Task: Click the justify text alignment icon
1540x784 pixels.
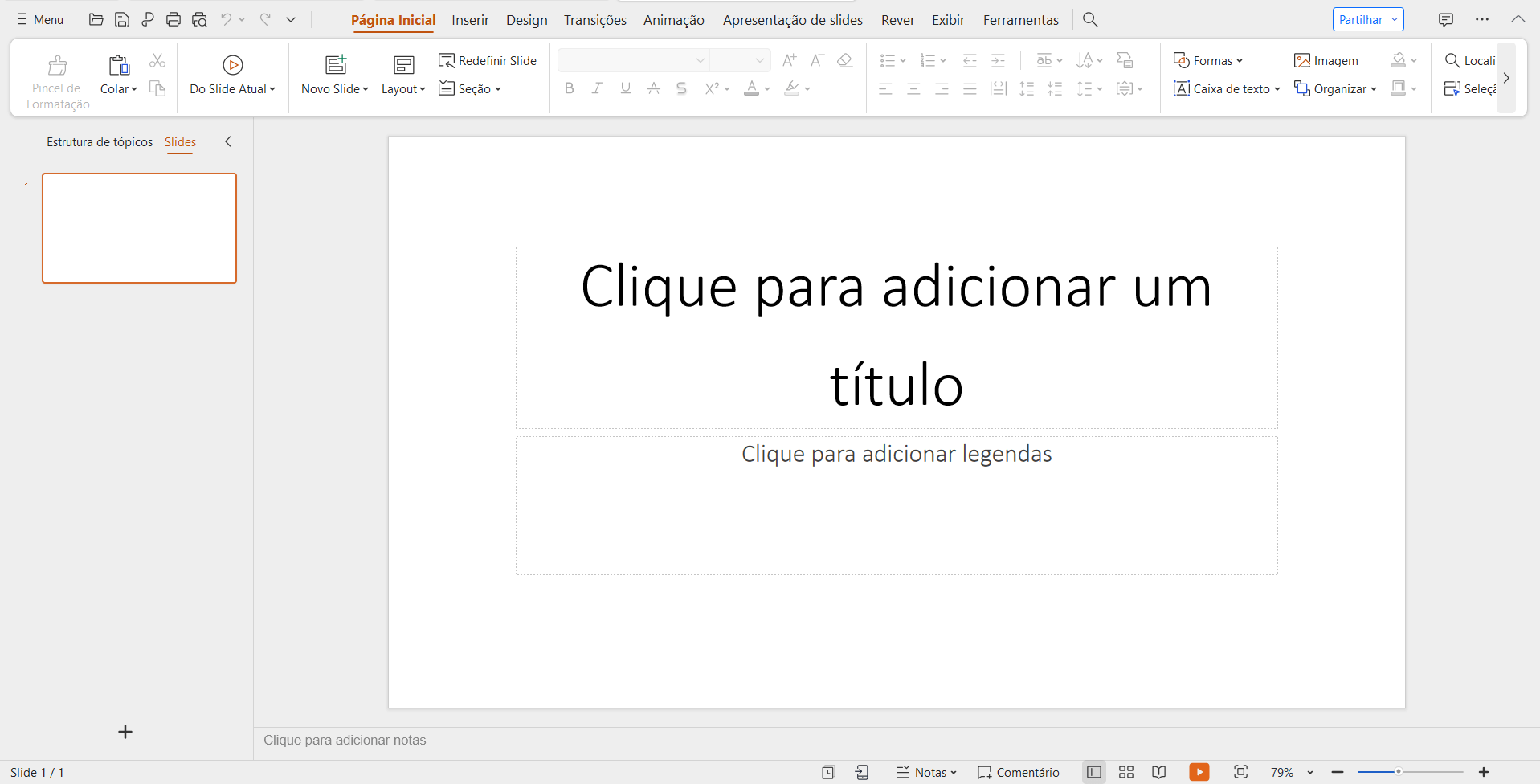Action: (x=970, y=88)
